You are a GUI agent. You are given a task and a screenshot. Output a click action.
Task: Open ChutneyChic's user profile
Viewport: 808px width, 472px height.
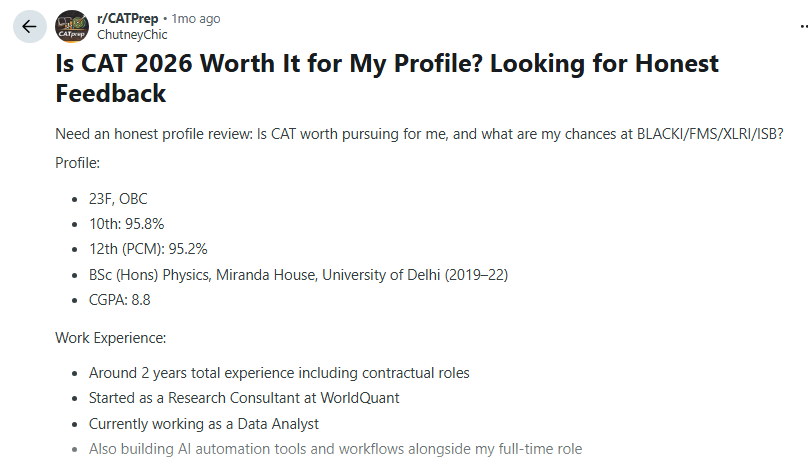(x=132, y=35)
